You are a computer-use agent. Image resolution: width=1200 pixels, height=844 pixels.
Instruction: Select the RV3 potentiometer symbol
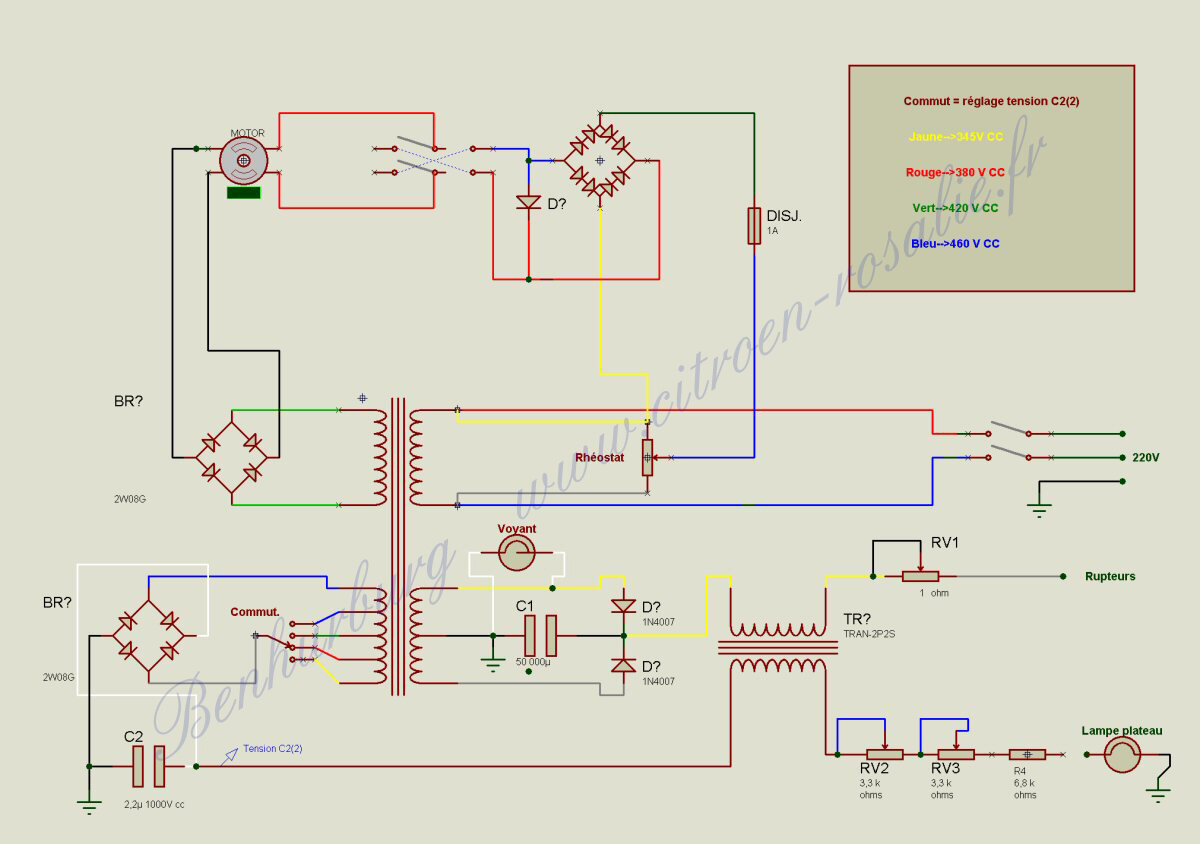(956, 754)
